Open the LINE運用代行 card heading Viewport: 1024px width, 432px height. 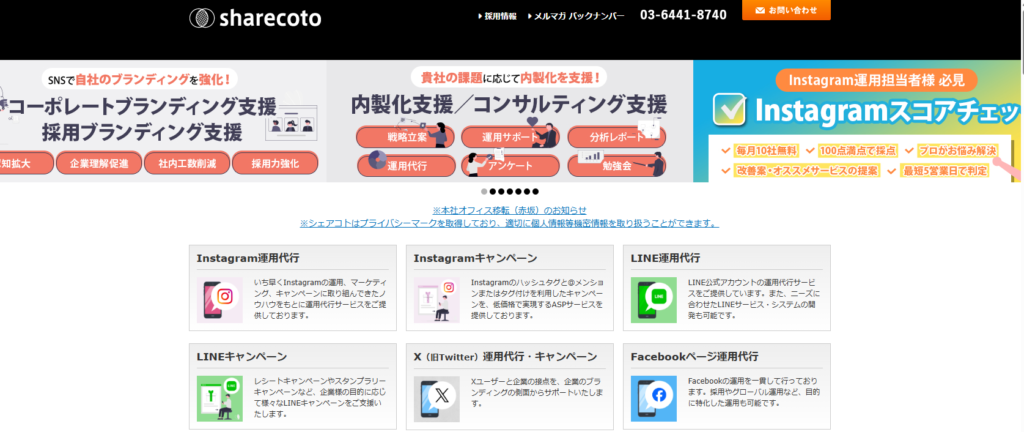(665, 258)
